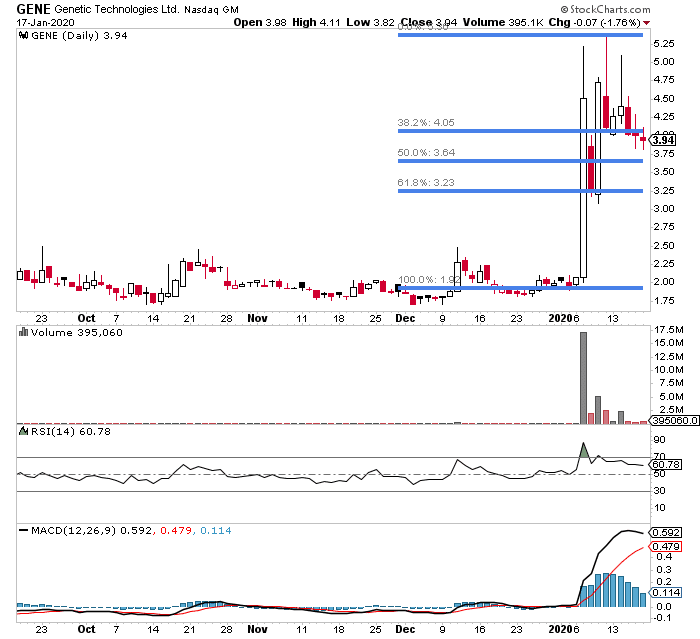The width and height of the screenshot is (700, 639).
Task: Click the red 0.479 value in MACD legend
Action: coord(176,530)
